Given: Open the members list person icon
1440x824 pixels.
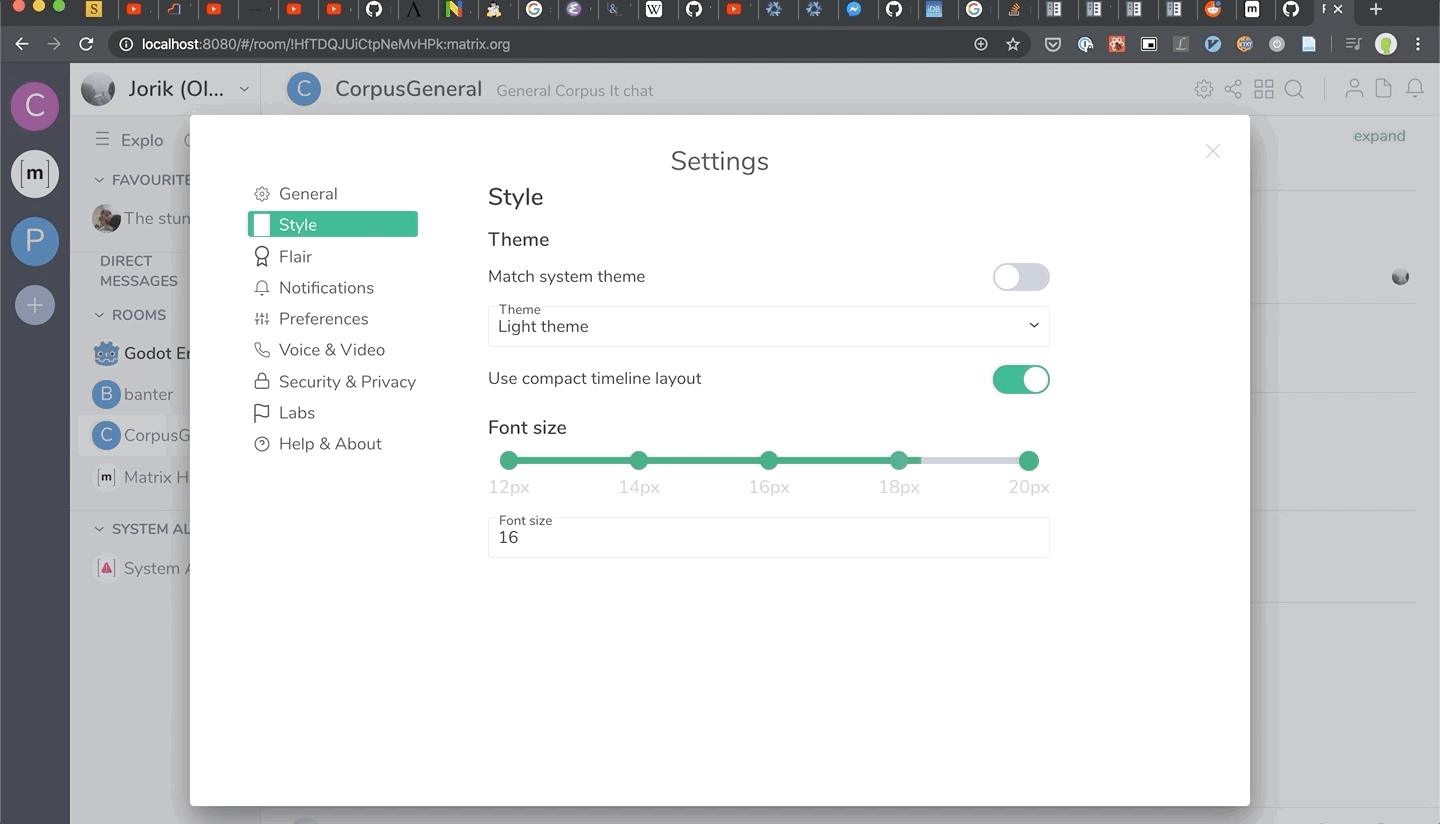Looking at the screenshot, I should pyautogui.click(x=1353, y=89).
